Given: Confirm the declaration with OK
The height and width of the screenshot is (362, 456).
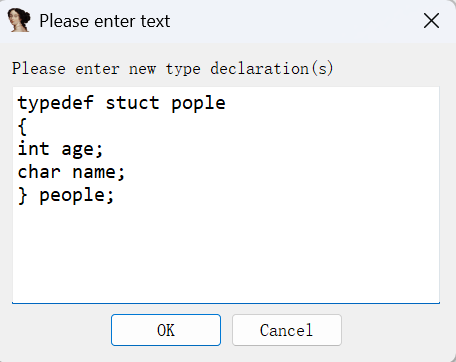Looking at the screenshot, I should [166, 330].
